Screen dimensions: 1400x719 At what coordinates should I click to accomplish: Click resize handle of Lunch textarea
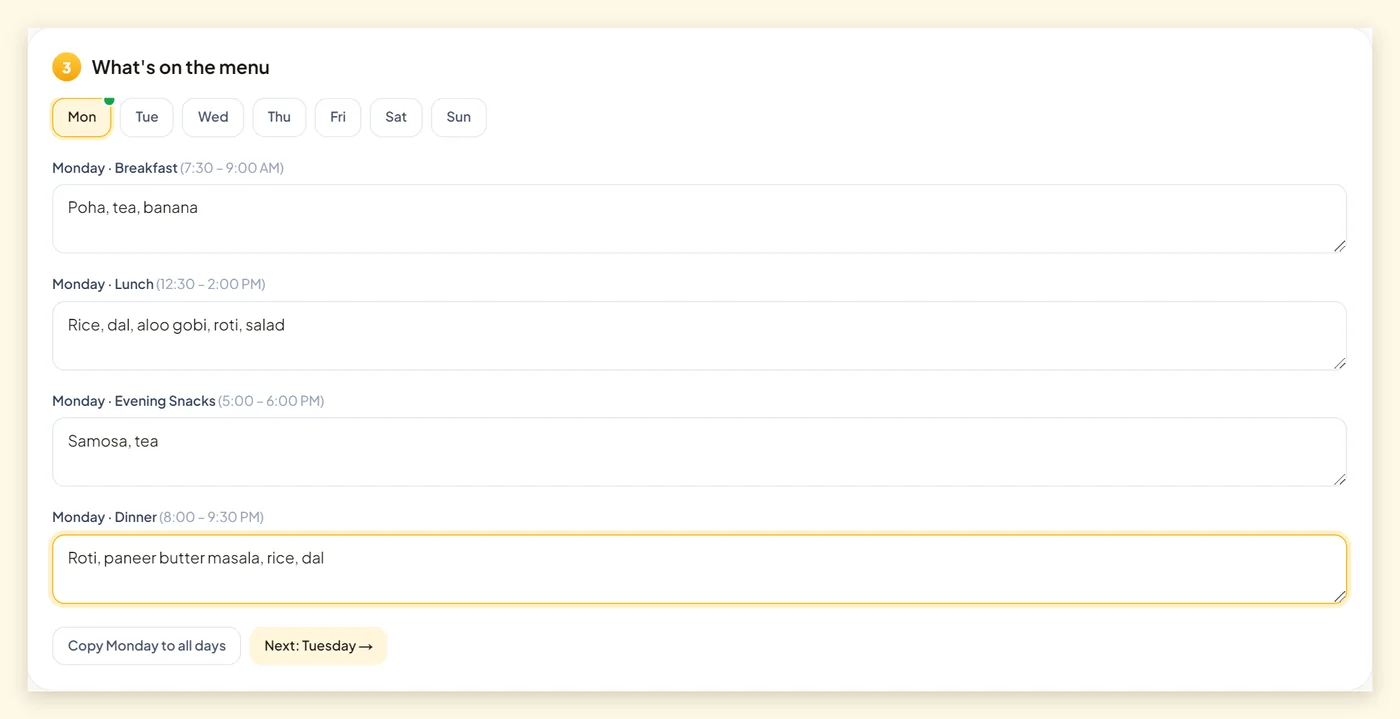coord(1339,363)
